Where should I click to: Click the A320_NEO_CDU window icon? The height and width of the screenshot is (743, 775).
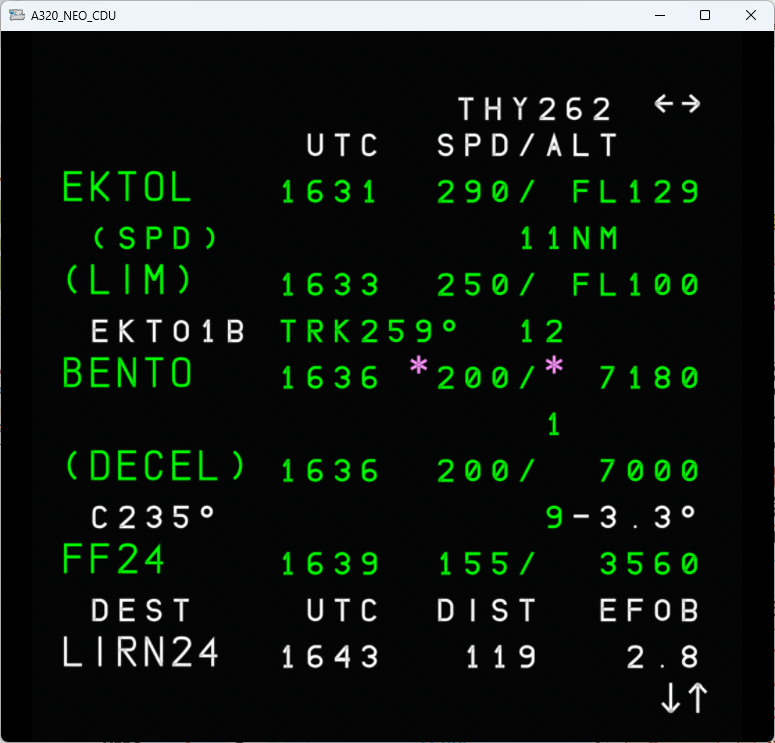point(17,15)
